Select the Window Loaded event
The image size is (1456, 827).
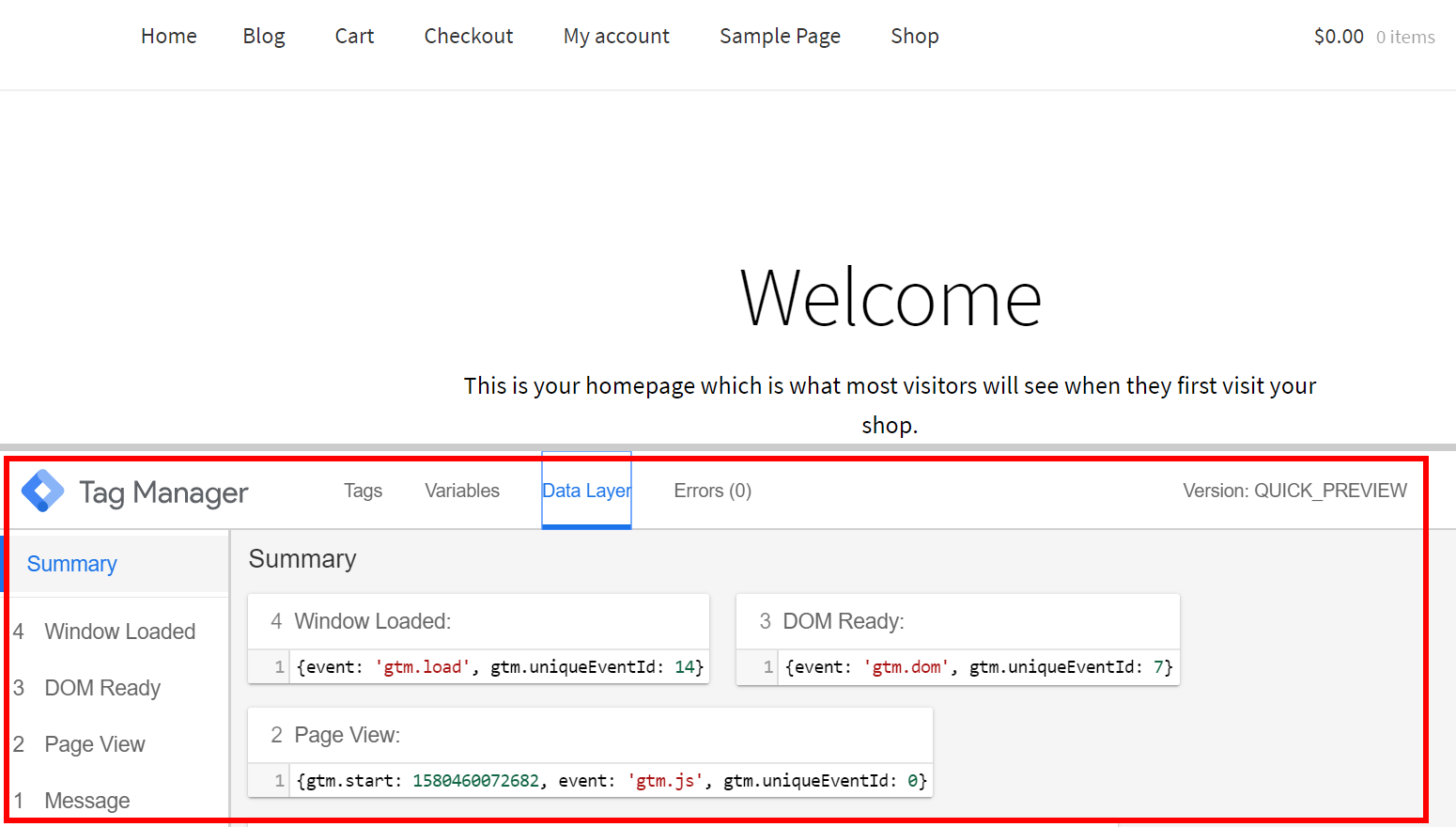(119, 632)
